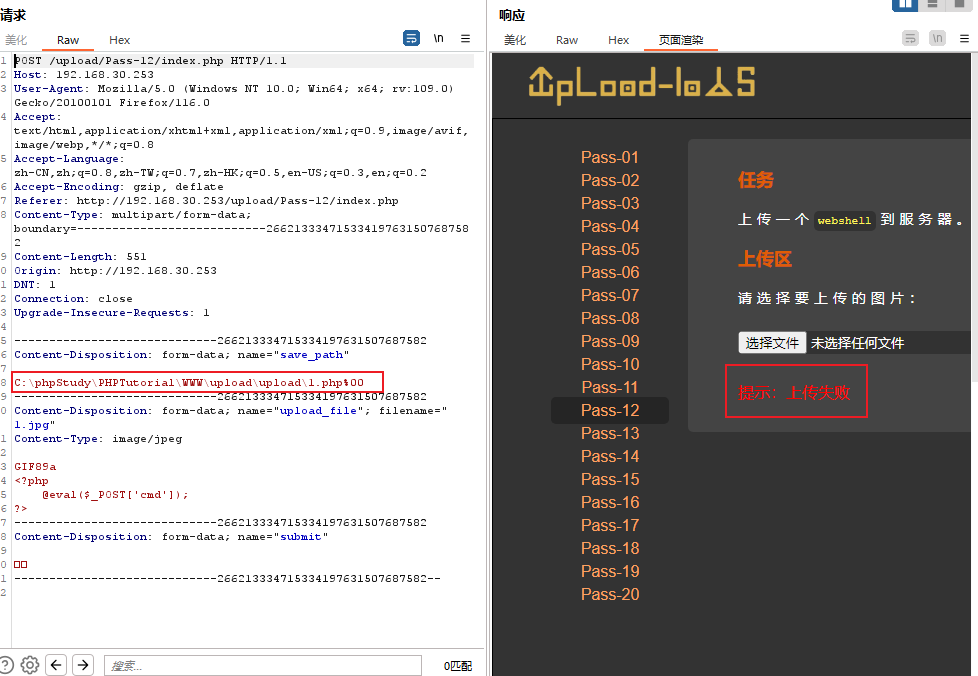Open request panel hamburger menu
Viewport: 978px width, 676px height.
pyautogui.click(x=465, y=38)
